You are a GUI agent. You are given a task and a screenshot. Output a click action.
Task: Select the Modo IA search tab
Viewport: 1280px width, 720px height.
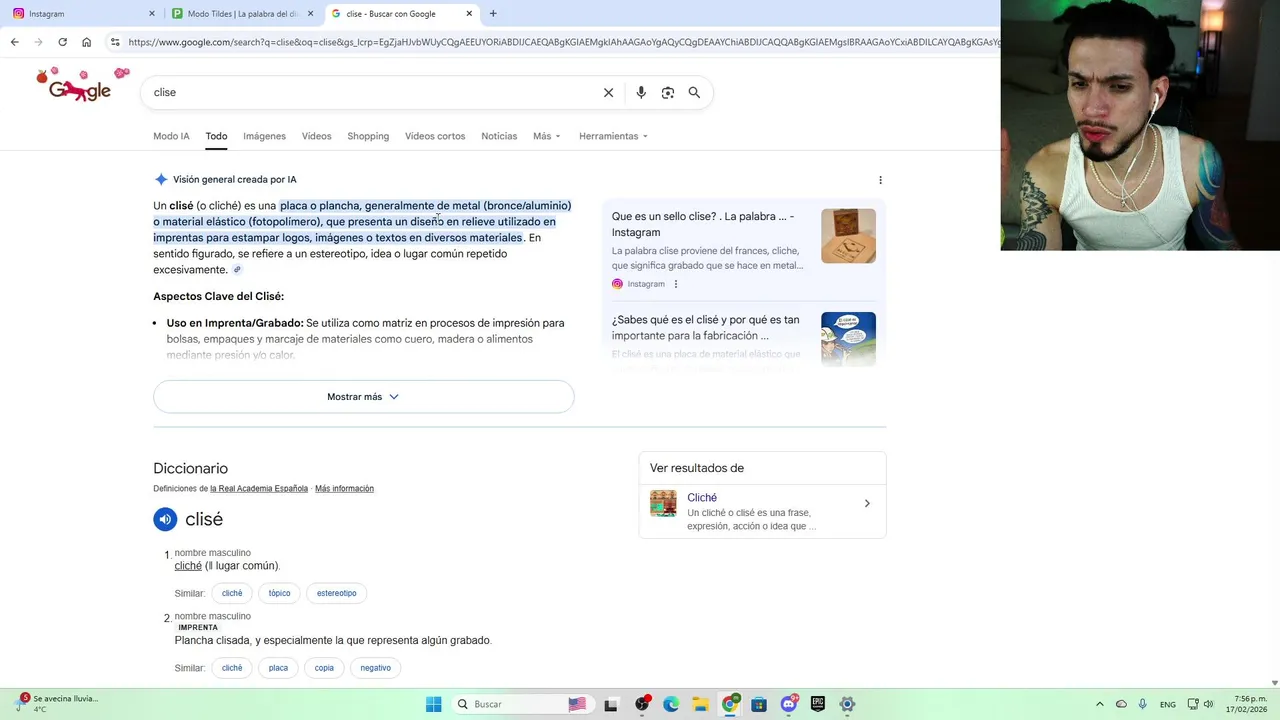coord(171,136)
